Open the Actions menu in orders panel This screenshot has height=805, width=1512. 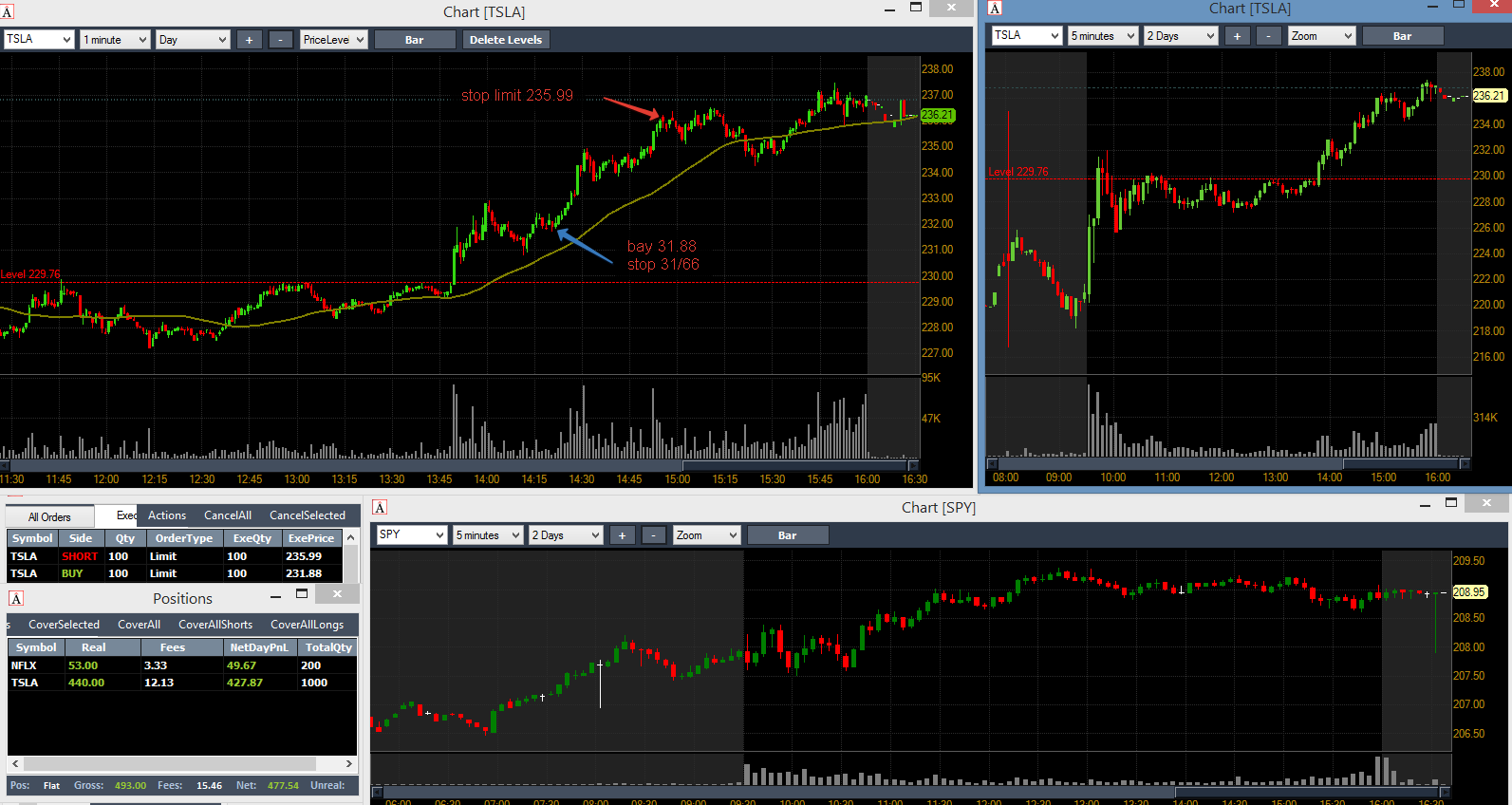(167, 515)
